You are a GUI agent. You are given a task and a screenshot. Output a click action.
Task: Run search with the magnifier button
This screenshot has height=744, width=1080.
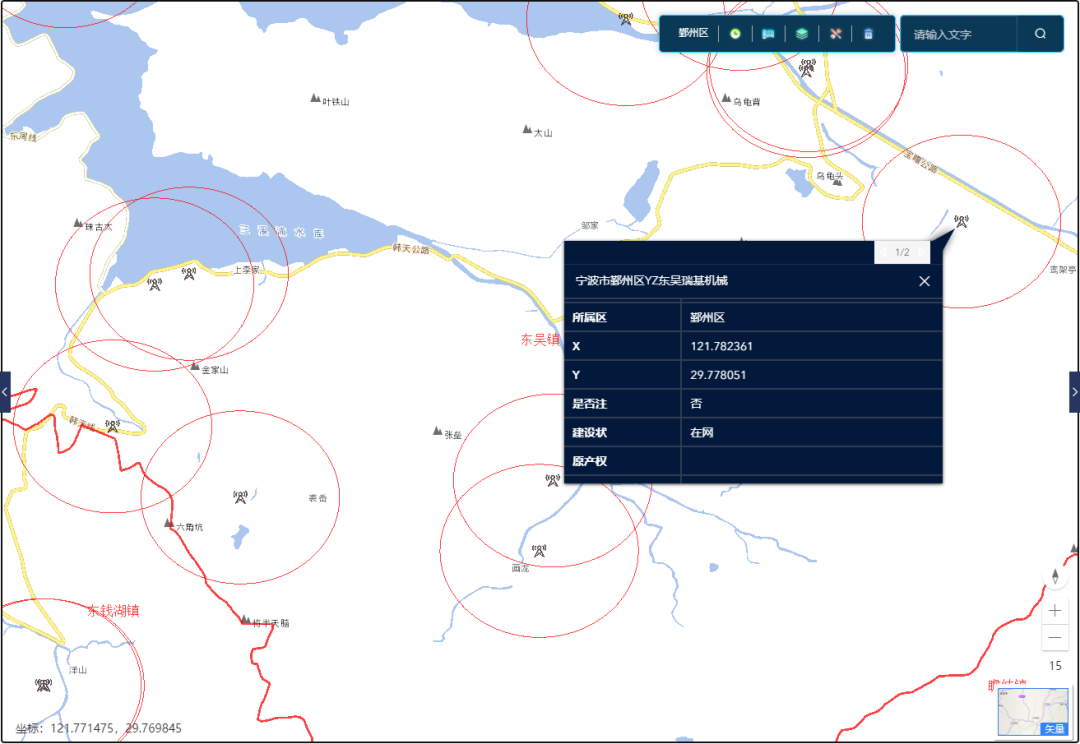pyautogui.click(x=1040, y=34)
